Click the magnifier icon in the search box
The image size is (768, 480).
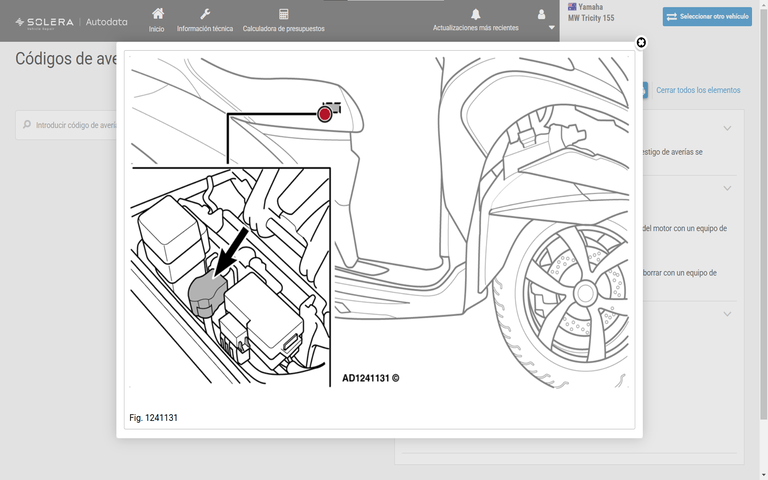pyautogui.click(x=25, y=126)
